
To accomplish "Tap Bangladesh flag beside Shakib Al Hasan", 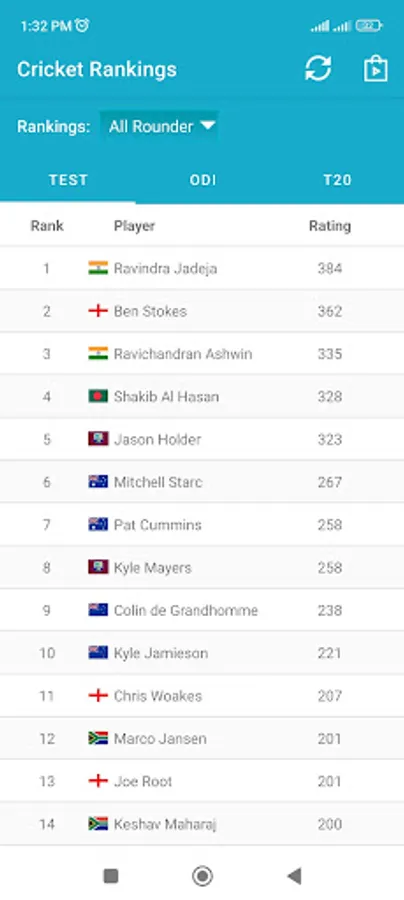I will pos(98,396).
